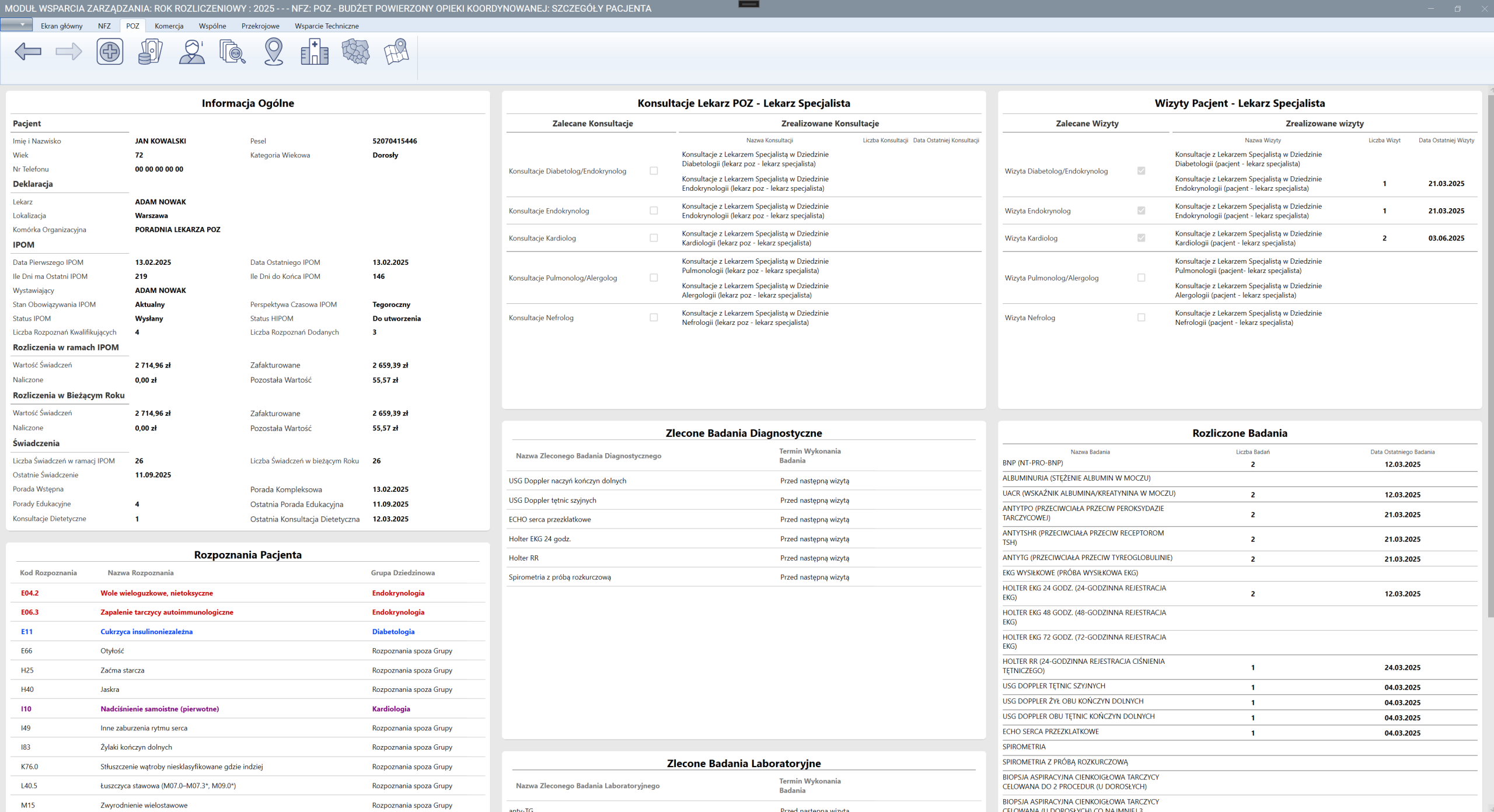Restore the window with the title bar button
The image size is (1494, 812).
click(1457, 9)
